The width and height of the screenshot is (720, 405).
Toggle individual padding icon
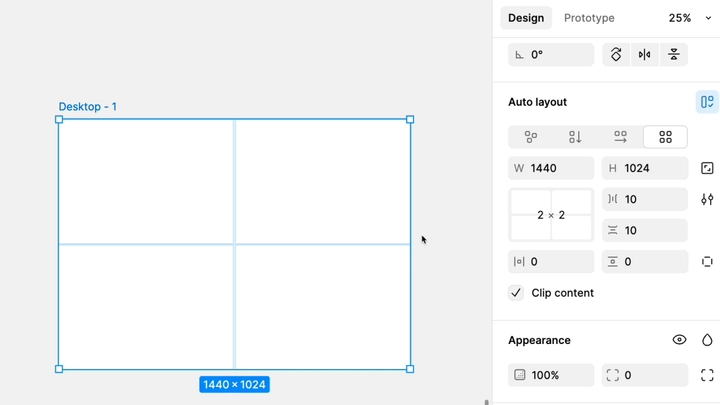pos(707,262)
